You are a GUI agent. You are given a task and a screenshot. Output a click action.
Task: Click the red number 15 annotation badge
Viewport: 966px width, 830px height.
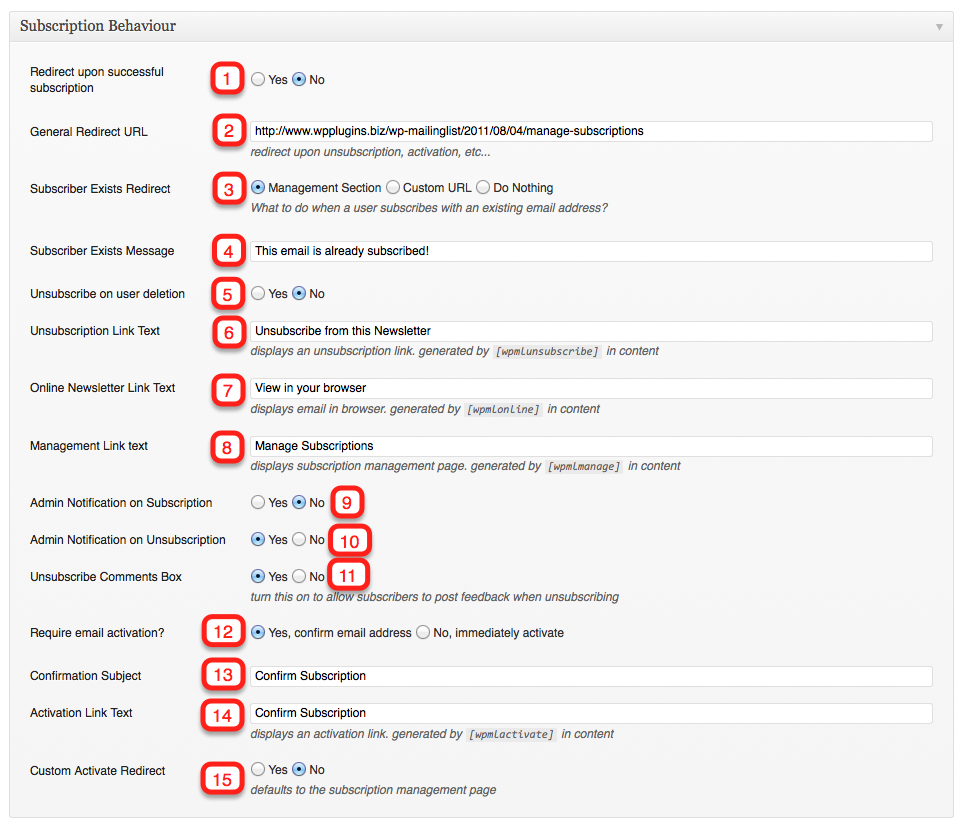tap(222, 779)
